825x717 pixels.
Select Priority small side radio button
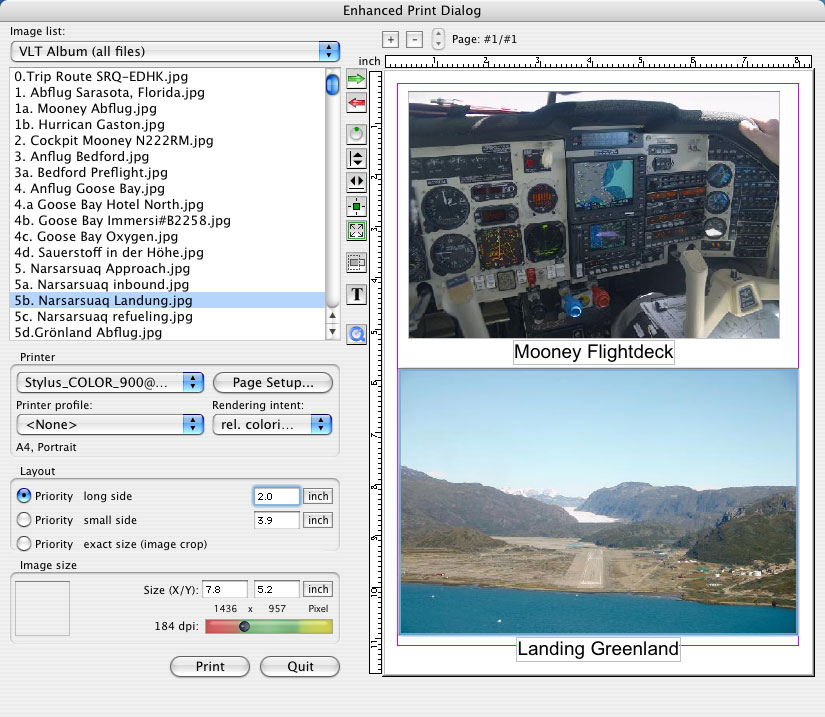[x=25, y=520]
